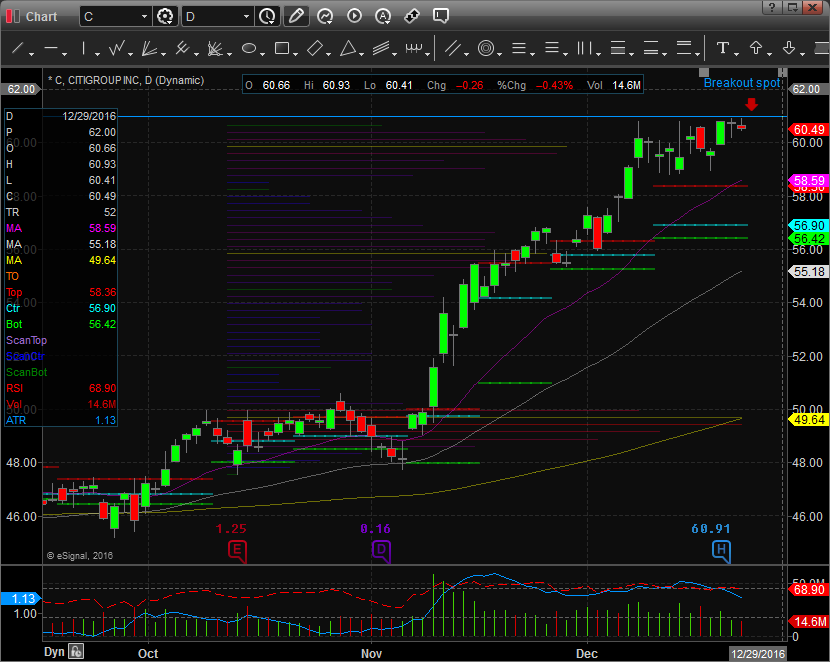Screen dimensions: 830x662
Task: Open the window help question mark button
Action: coord(772,7)
